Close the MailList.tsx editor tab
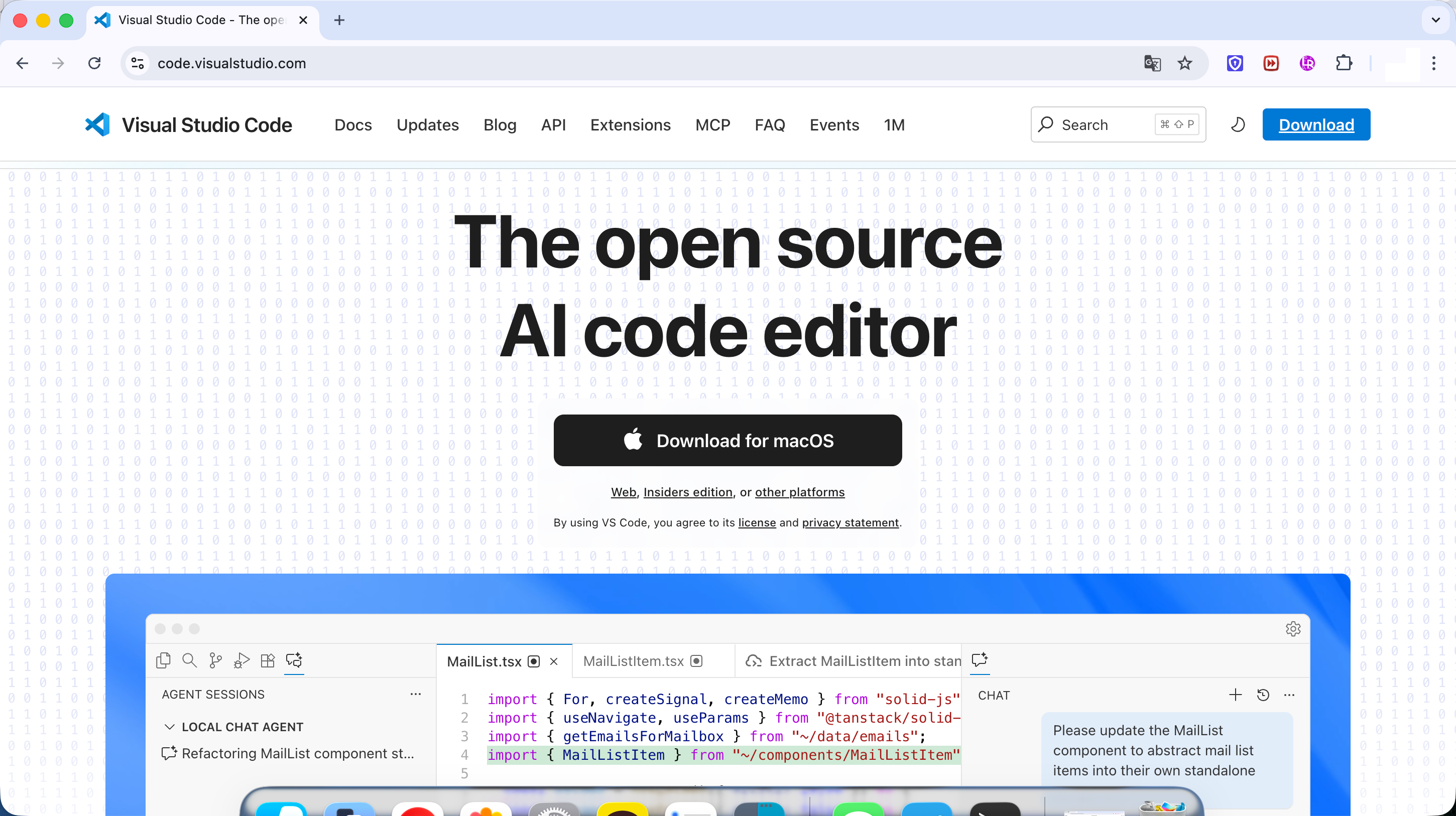1456x816 pixels. pyautogui.click(x=554, y=661)
